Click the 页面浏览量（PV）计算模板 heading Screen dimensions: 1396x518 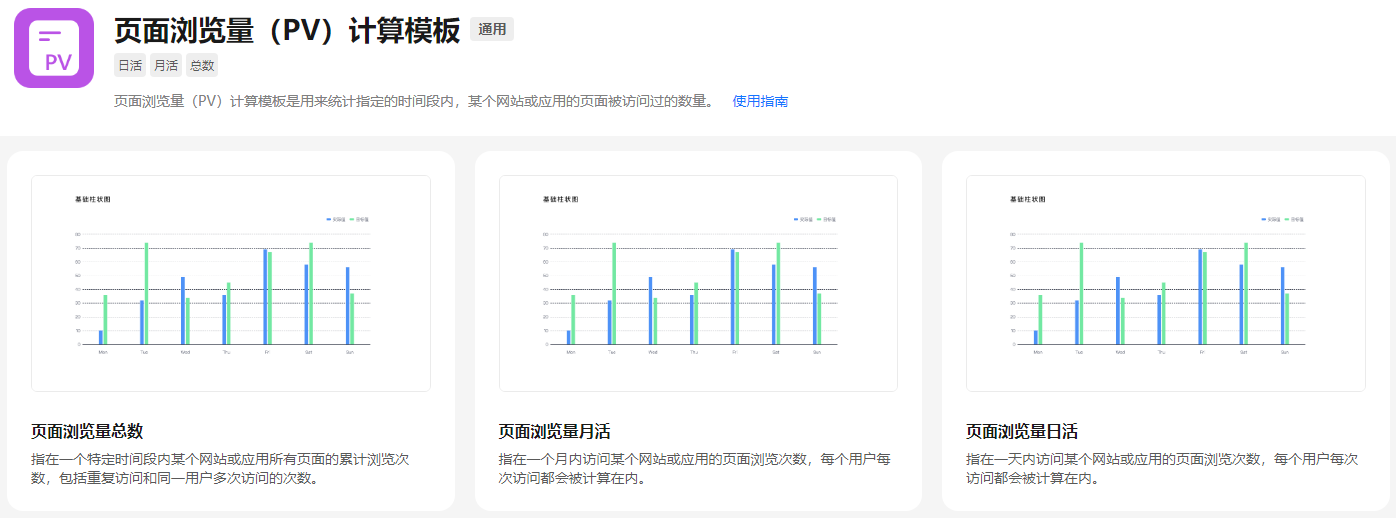[287, 30]
